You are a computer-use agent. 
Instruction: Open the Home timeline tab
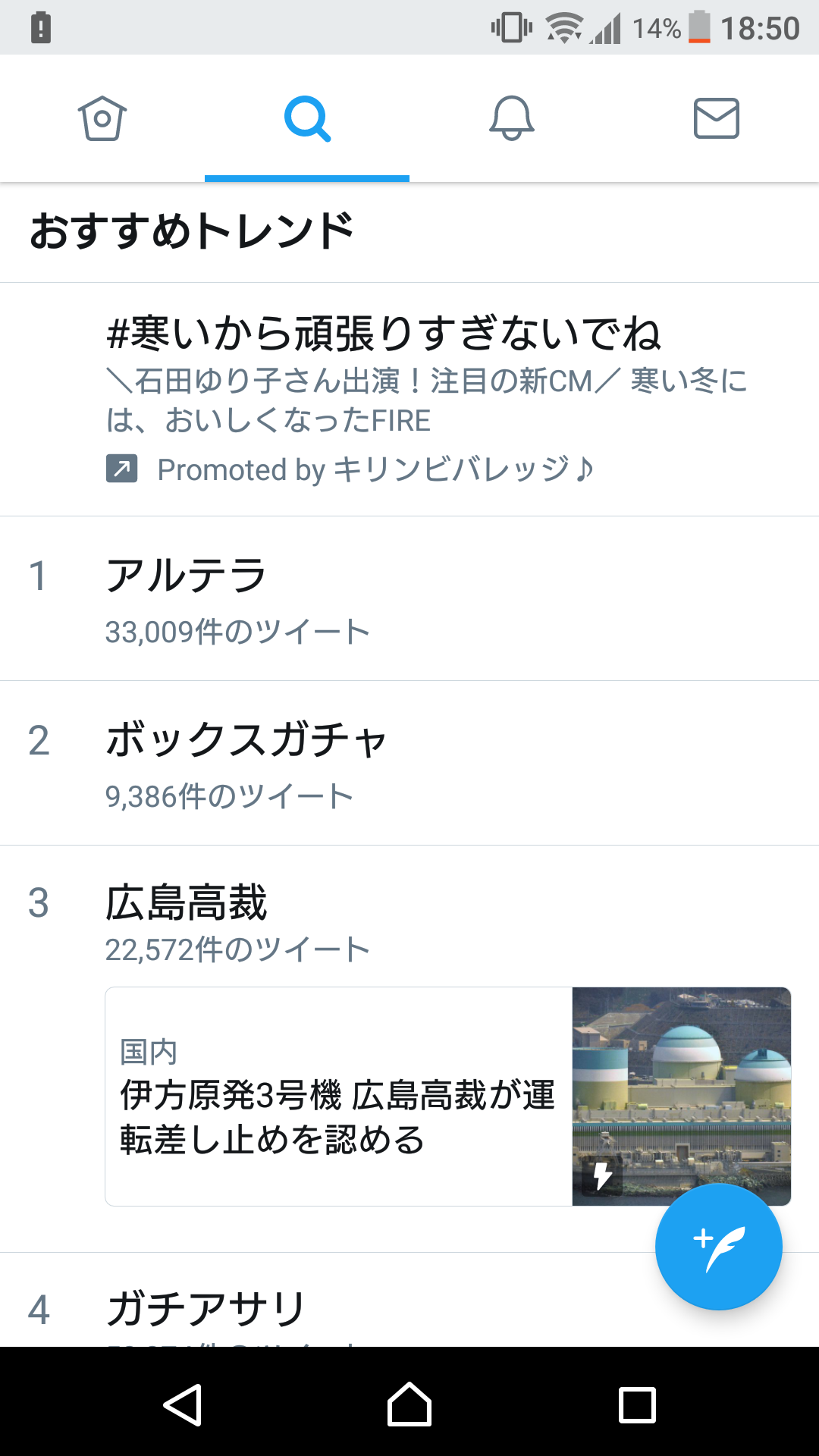(102, 118)
